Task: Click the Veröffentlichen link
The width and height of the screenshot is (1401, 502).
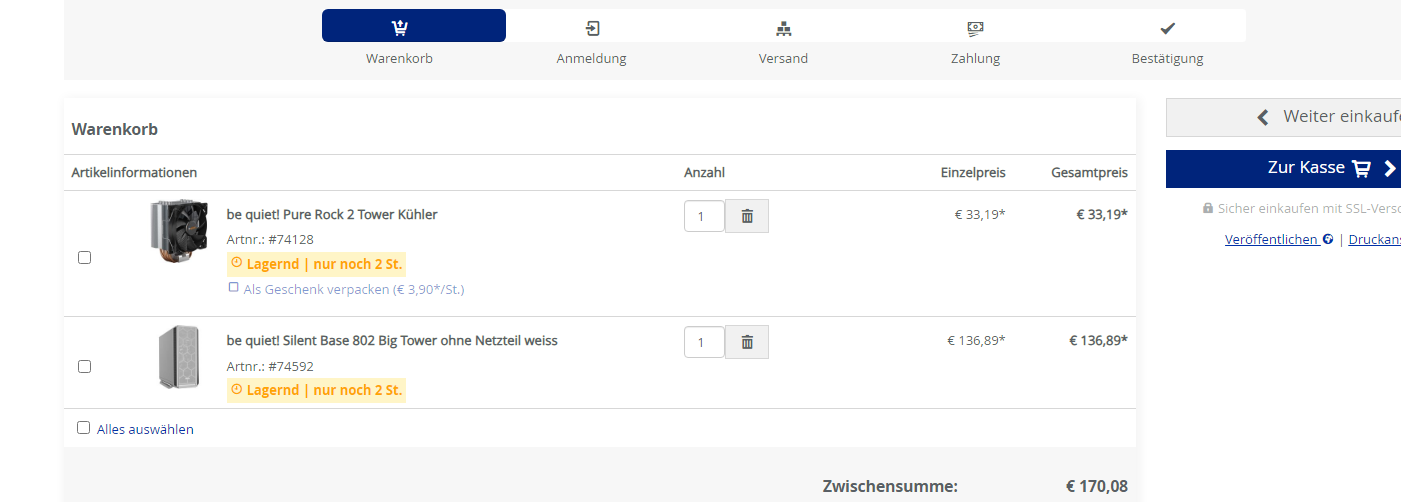Action: pyautogui.click(x=1271, y=240)
